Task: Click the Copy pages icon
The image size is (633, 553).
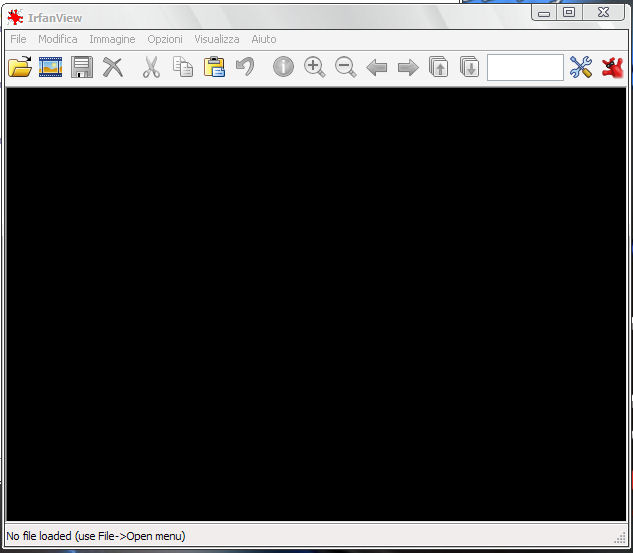Action: click(x=183, y=67)
